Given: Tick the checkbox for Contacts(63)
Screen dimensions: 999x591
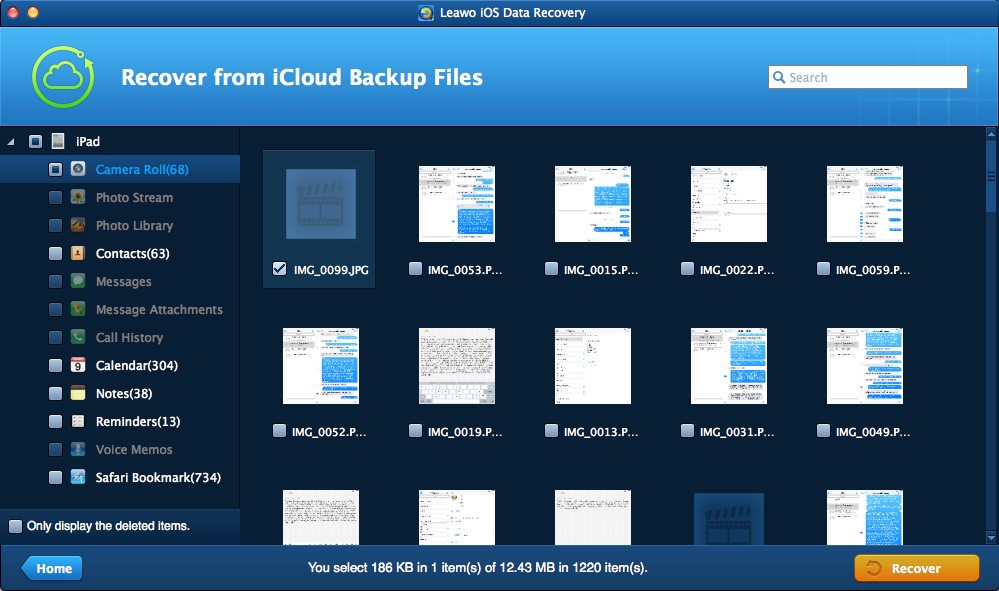Looking at the screenshot, I should (x=55, y=254).
